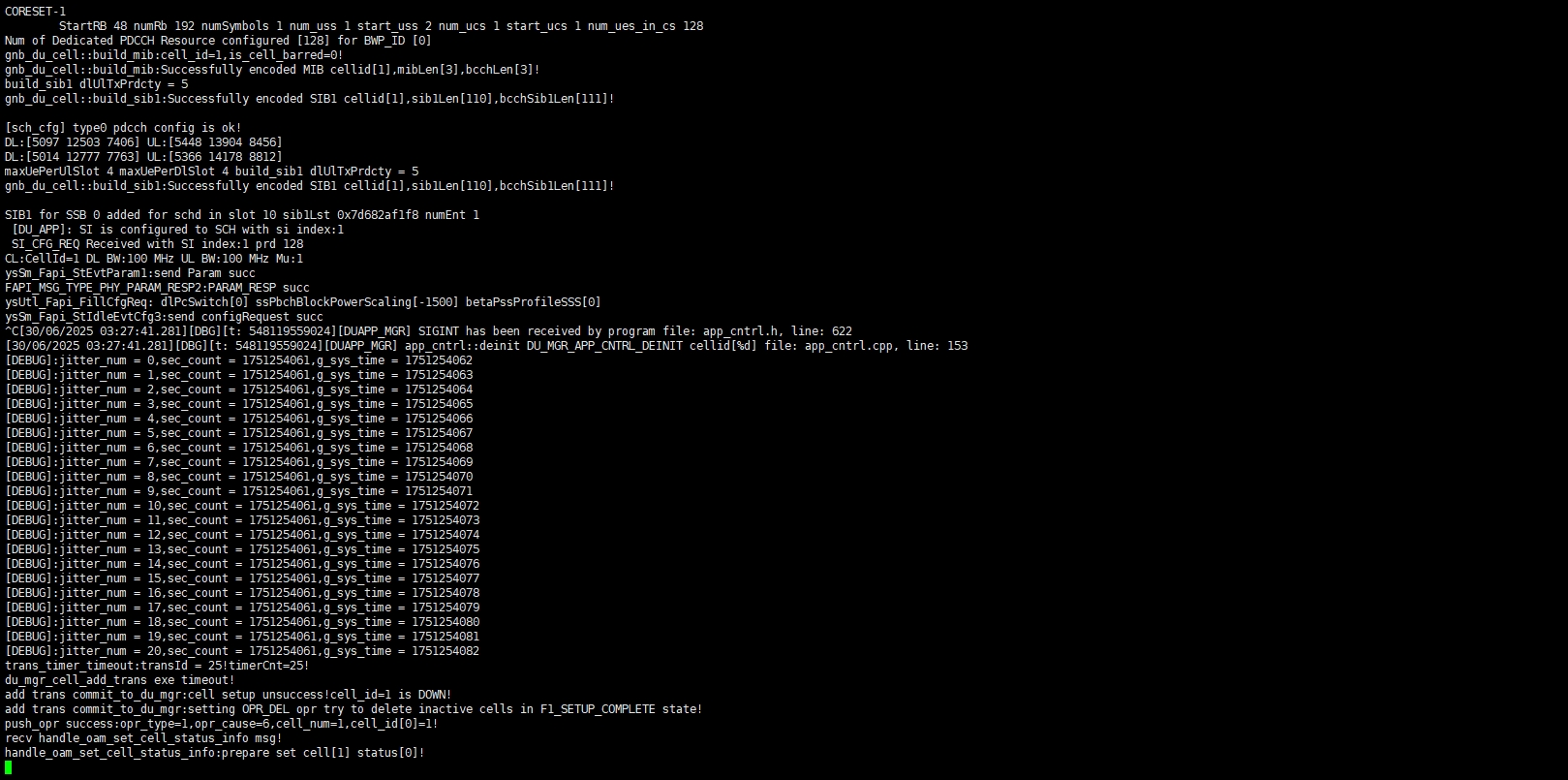Click the SIB1 for SSB 0 added line
This screenshot has height=780, width=1568.
pyautogui.click(x=242, y=215)
